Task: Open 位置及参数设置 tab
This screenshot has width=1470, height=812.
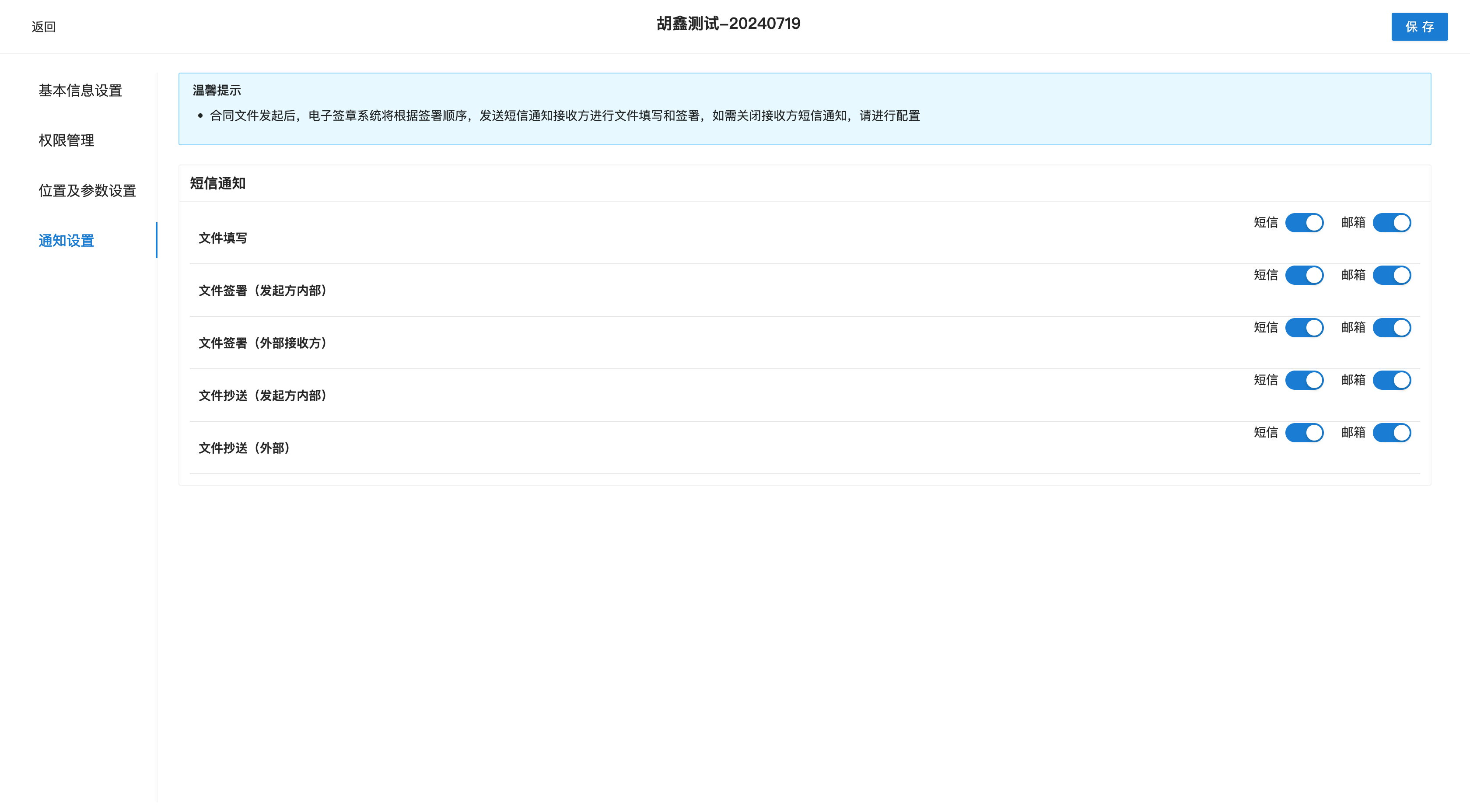Action: pyautogui.click(x=87, y=191)
